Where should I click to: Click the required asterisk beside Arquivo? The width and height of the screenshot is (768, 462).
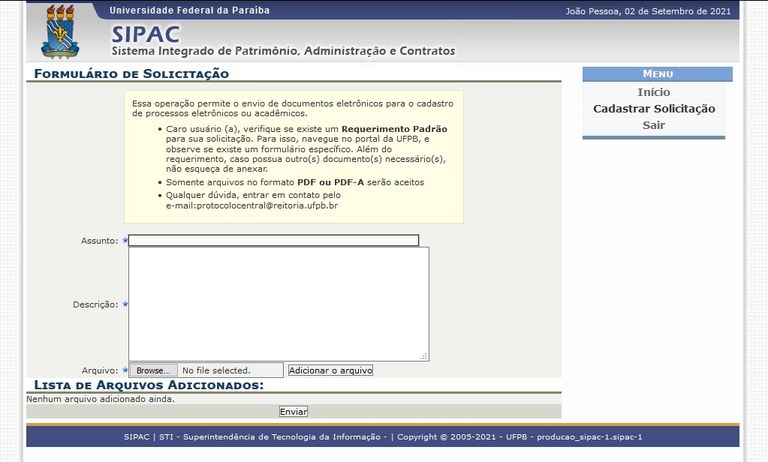pyautogui.click(x=125, y=370)
